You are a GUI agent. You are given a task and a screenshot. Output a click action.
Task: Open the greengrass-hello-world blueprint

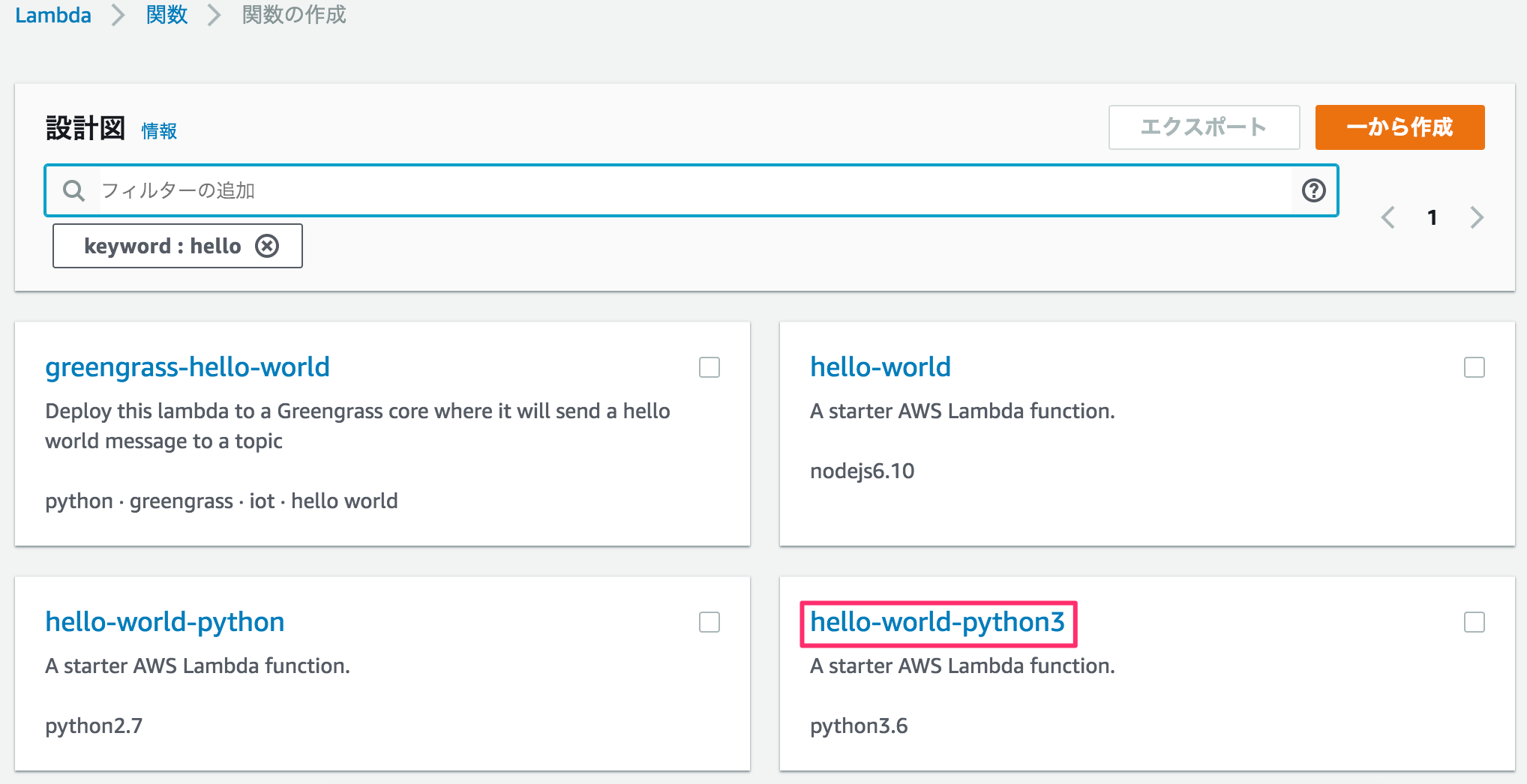[187, 367]
